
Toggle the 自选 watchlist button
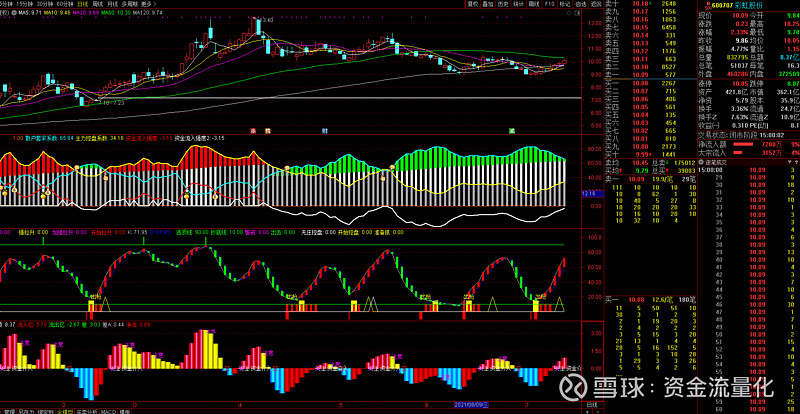pos(580,4)
